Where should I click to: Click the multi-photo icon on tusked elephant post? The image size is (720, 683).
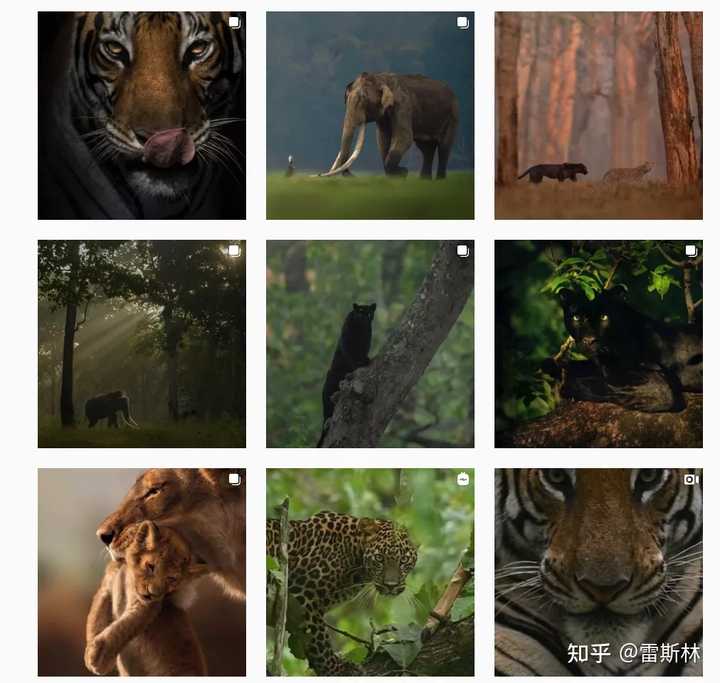(462, 23)
